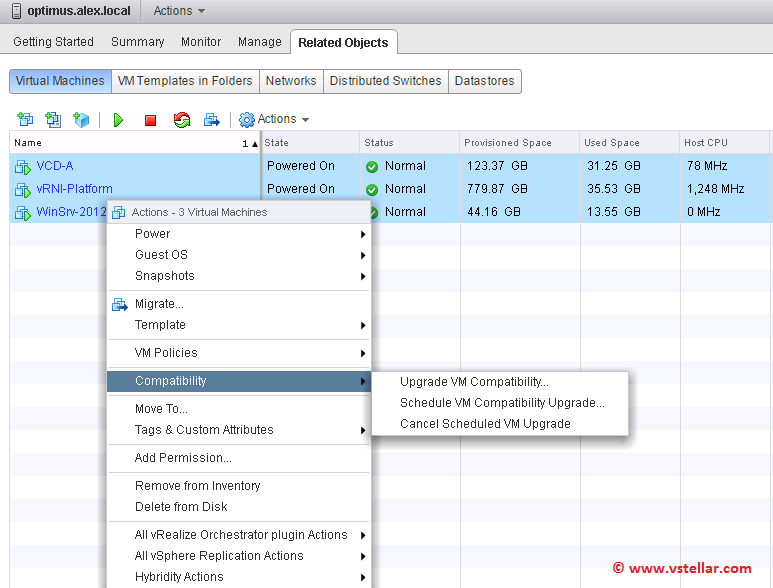
Task: Sort by the Provisioned Space column header
Action: (x=508, y=143)
